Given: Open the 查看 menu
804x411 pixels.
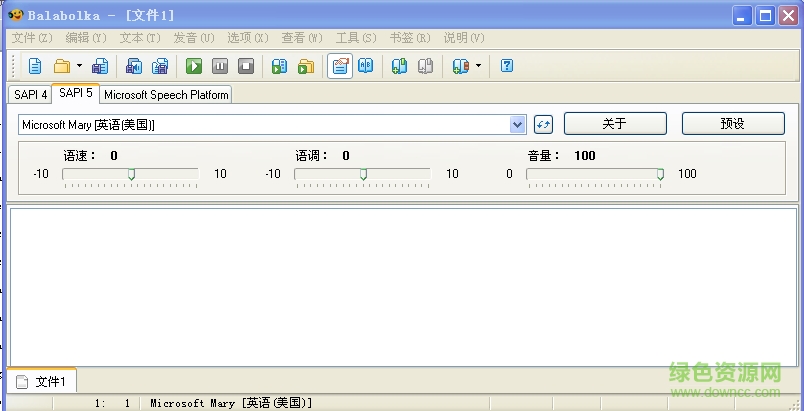Looking at the screenshot, I should coord(302,38).
